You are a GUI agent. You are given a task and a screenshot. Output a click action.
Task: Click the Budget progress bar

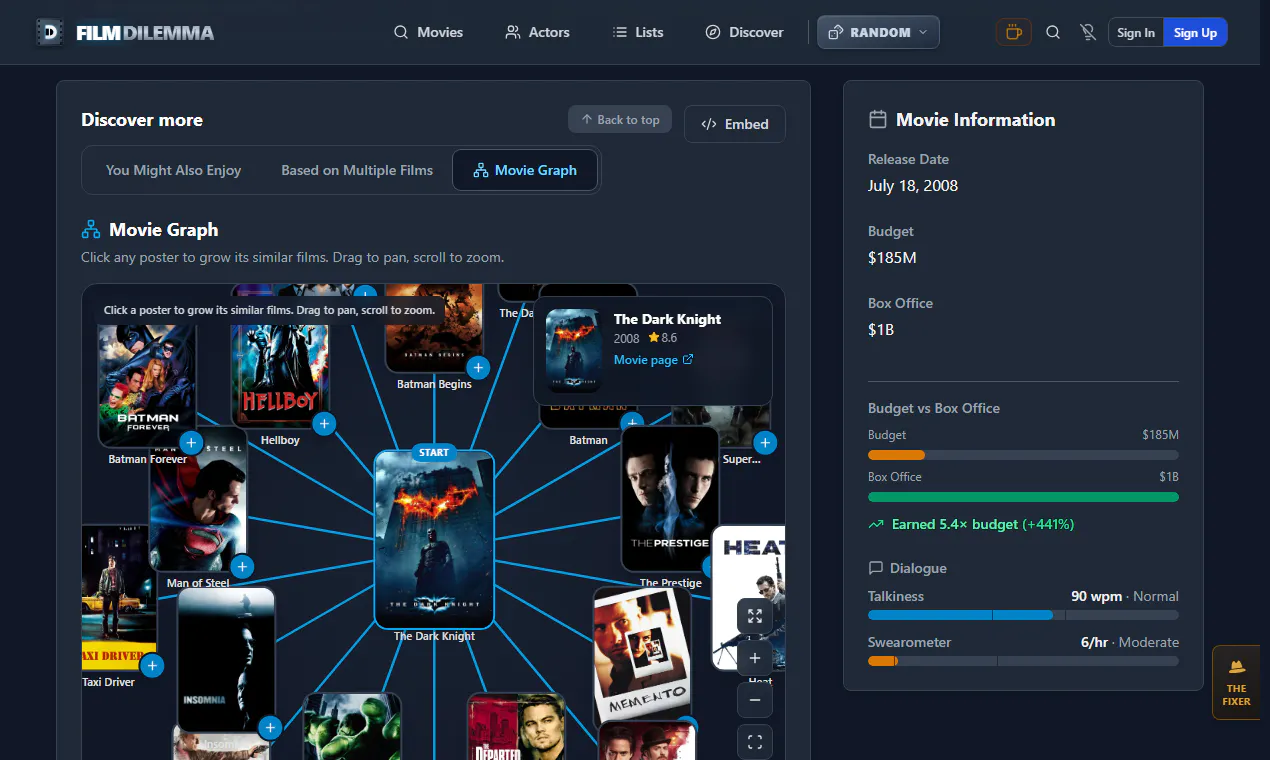1023,455
